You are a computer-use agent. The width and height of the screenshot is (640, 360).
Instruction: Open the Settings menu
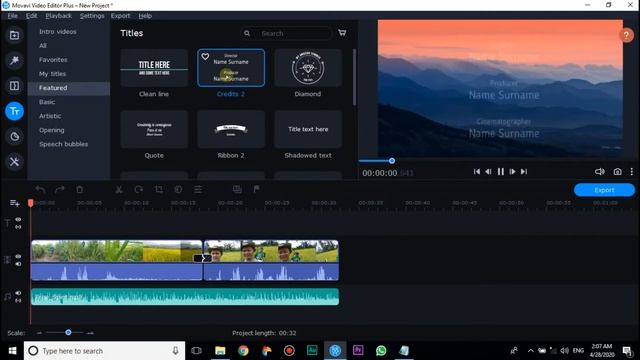tap(92, 16)
